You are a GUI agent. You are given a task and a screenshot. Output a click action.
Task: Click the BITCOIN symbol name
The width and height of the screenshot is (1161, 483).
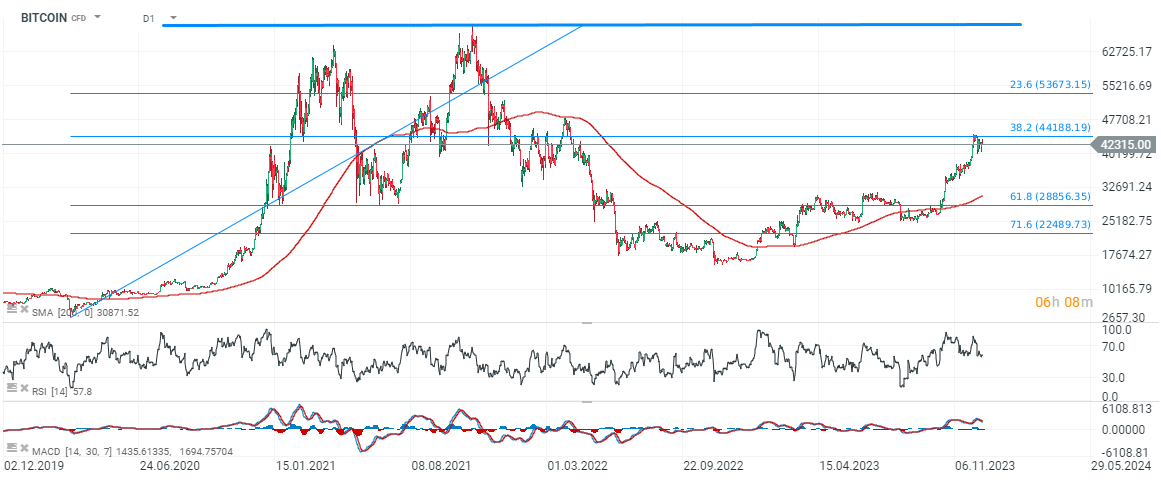pos(44,17)
